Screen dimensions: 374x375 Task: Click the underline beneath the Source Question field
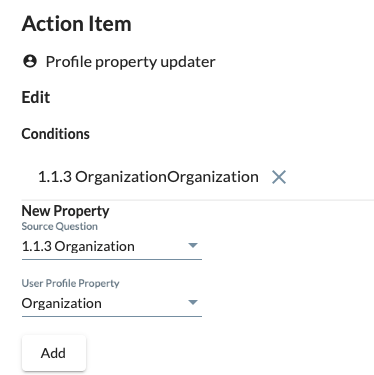point(112,259)
